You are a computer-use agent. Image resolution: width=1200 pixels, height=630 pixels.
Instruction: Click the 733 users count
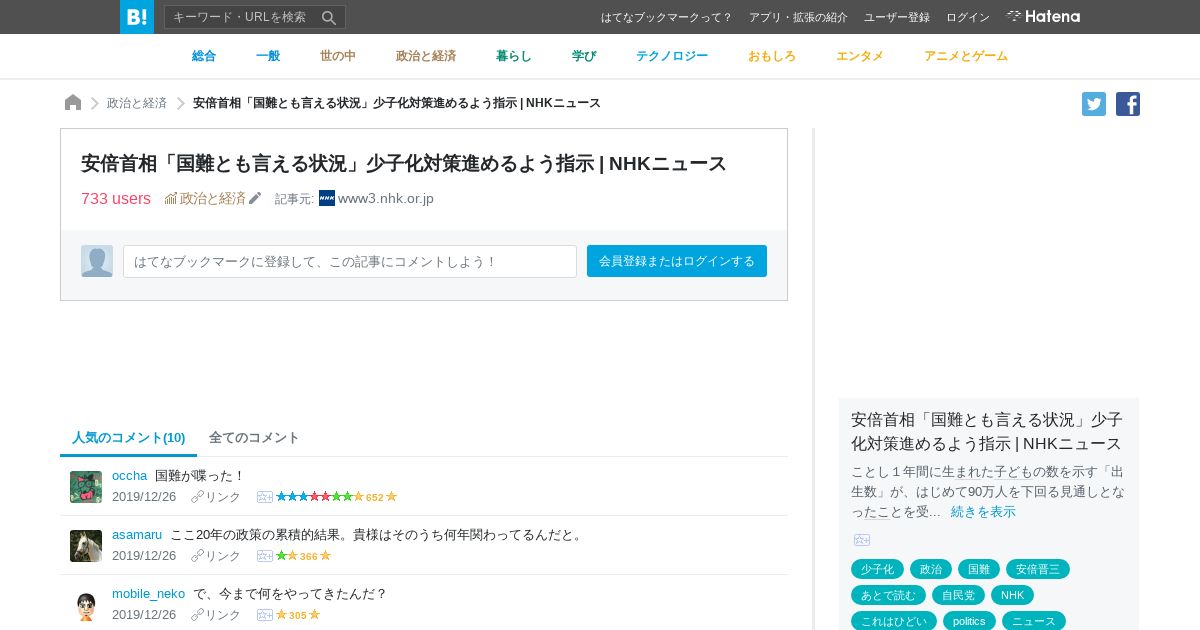point(116,198)
